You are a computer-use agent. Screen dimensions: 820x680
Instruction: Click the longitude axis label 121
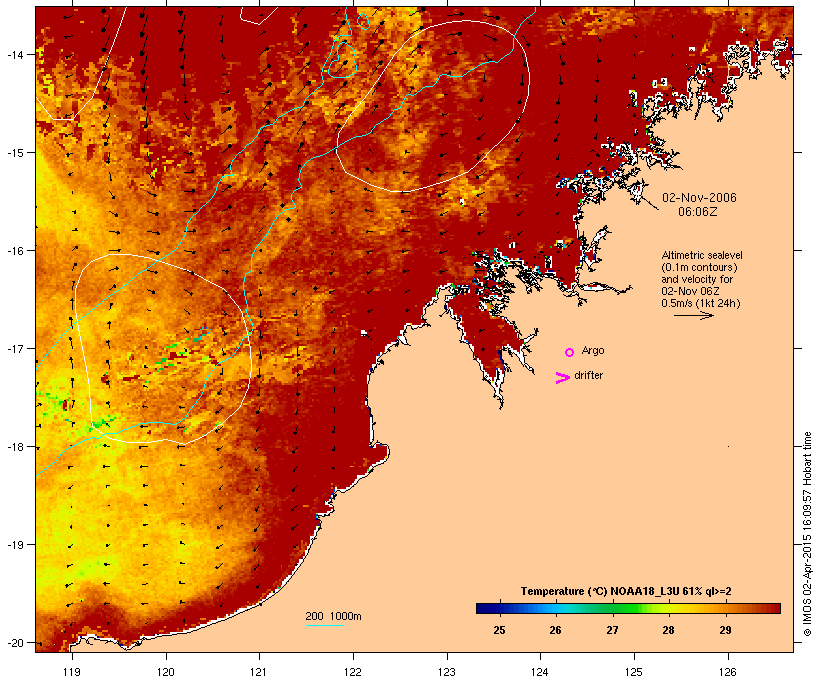(259, 672)
